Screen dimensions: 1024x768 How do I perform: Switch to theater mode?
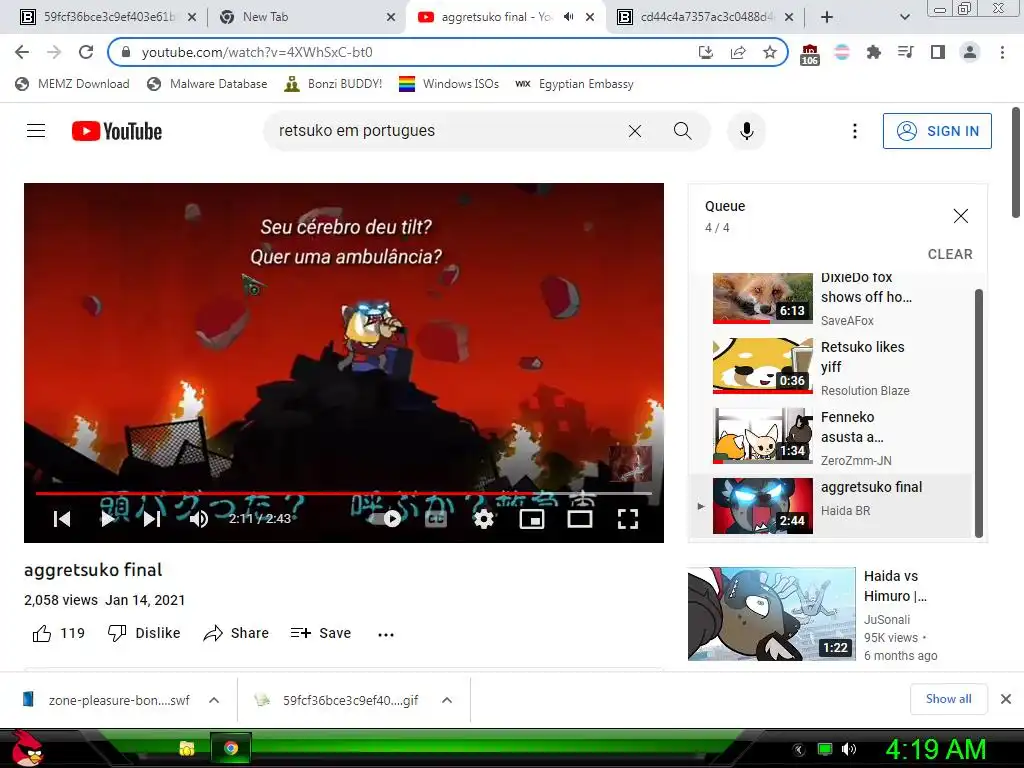pyautogui.click(x=580, y=519)
